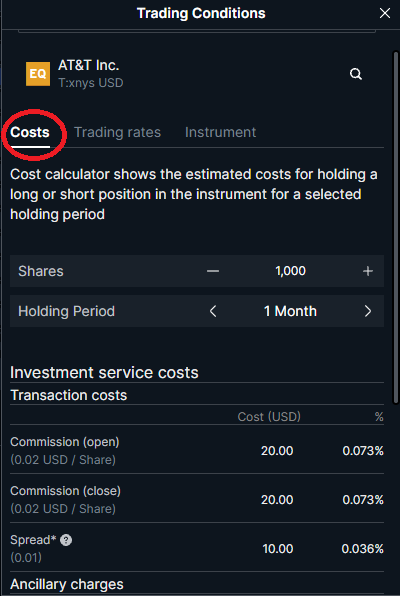The image size is (400, 596).
Task: Open the Spread help question mark tooltip
Action: pyautogui.click(x=66, y=540)
